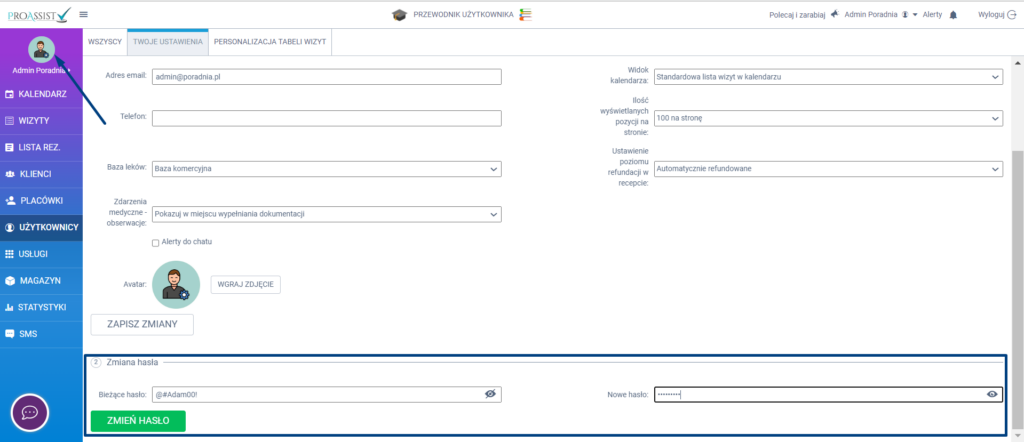Screen dimensions: 1024x442
Task: Open Magazyn in the sidebar
Action: coord(41,280)
